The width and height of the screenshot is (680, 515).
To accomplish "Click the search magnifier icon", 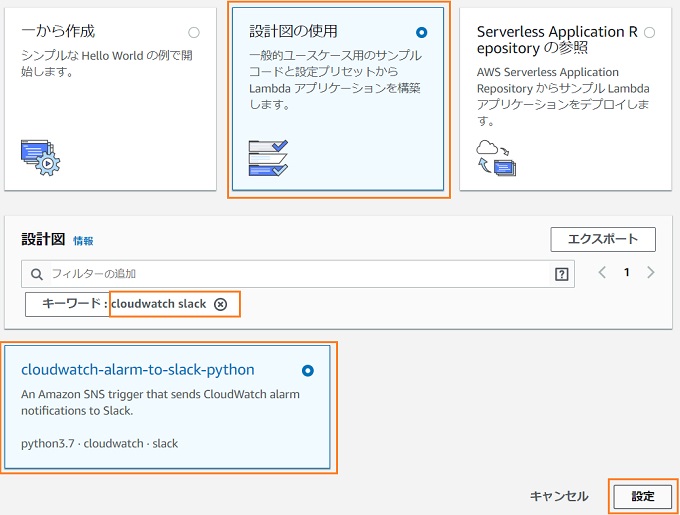I will point(37,274).
